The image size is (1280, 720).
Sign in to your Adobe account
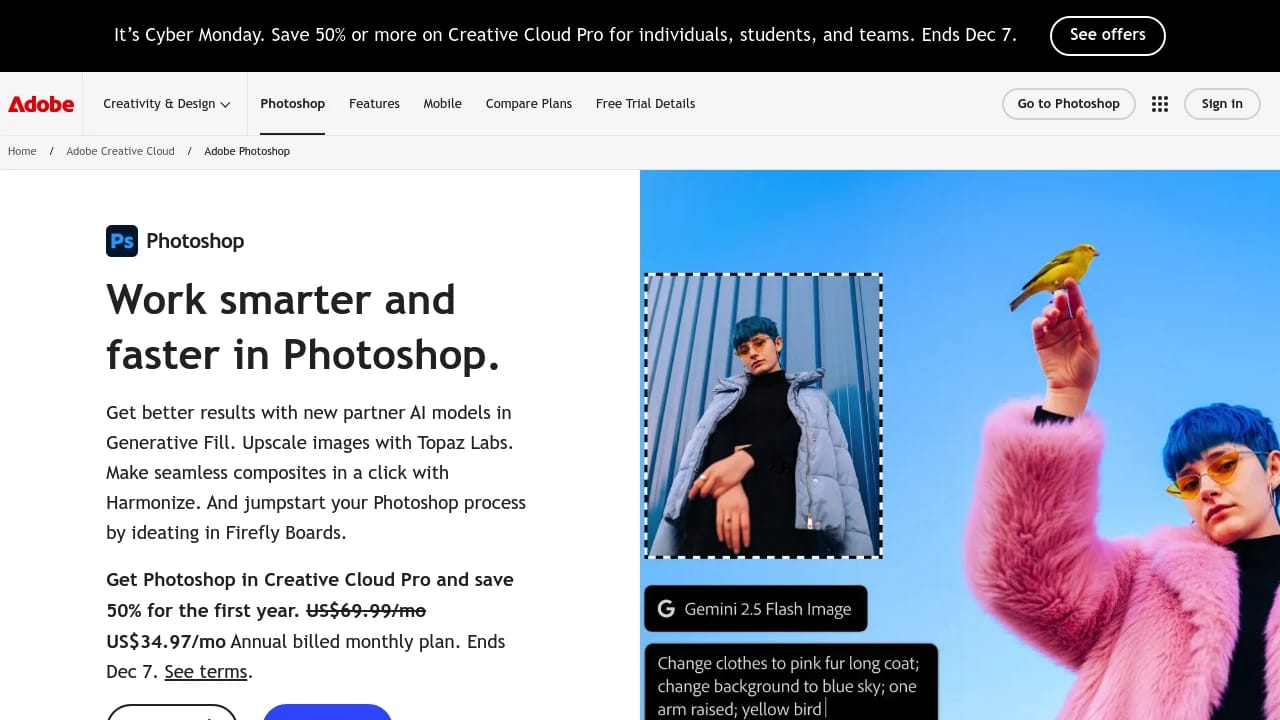tap(1221, 103)
